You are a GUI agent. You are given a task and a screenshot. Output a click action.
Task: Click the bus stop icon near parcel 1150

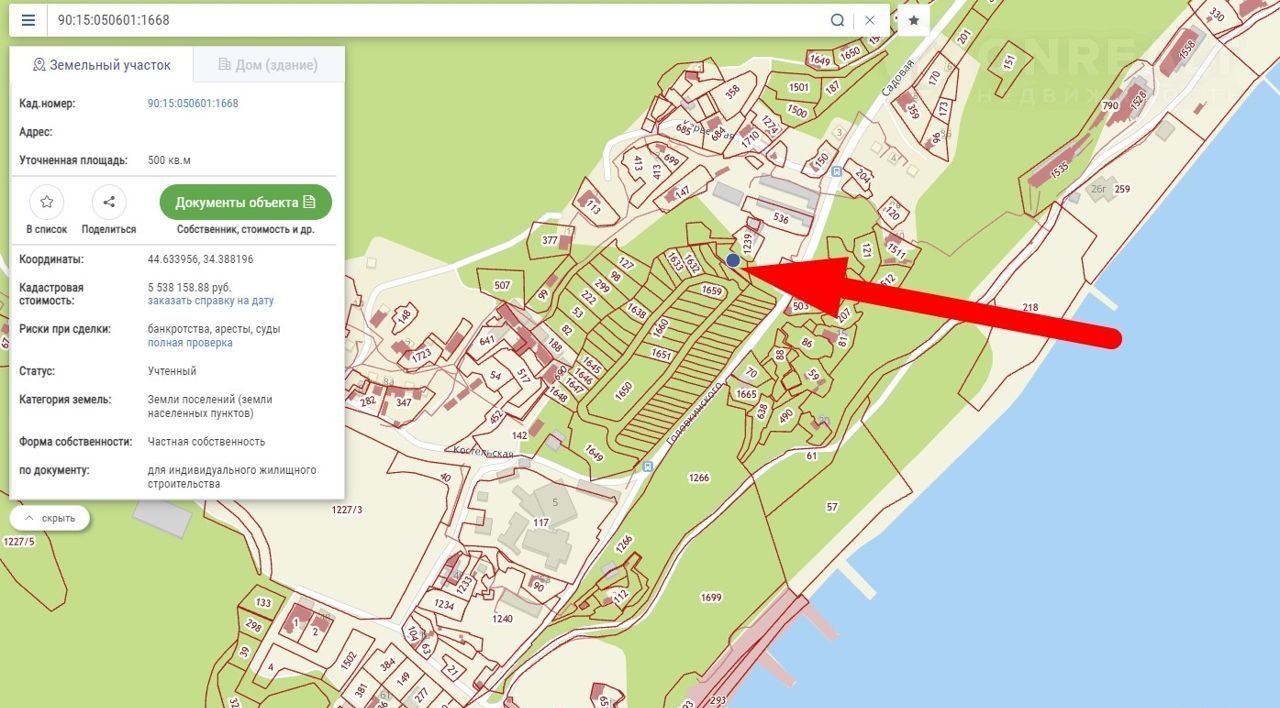835,171
